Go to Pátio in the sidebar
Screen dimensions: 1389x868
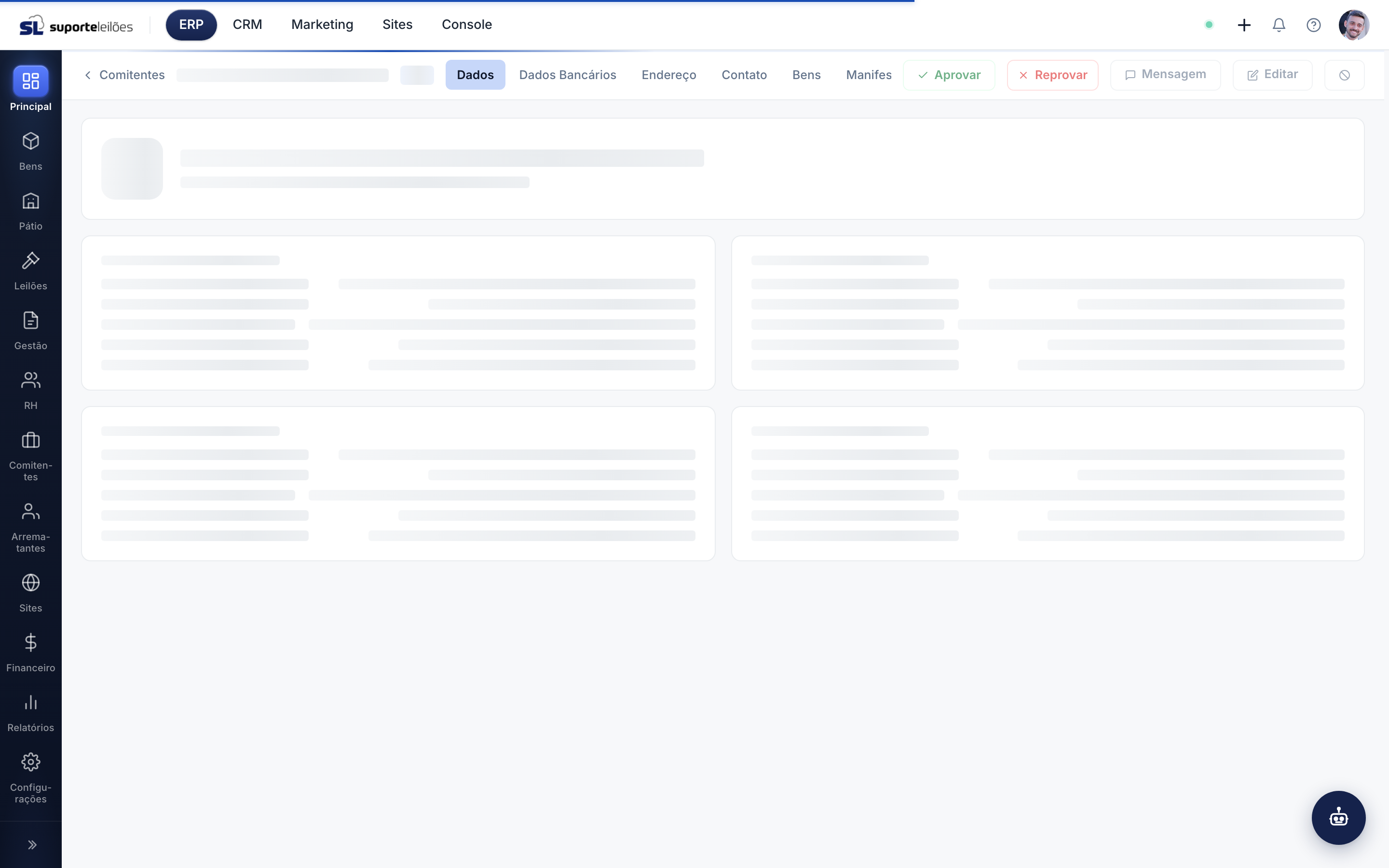[x=30, y=212]
